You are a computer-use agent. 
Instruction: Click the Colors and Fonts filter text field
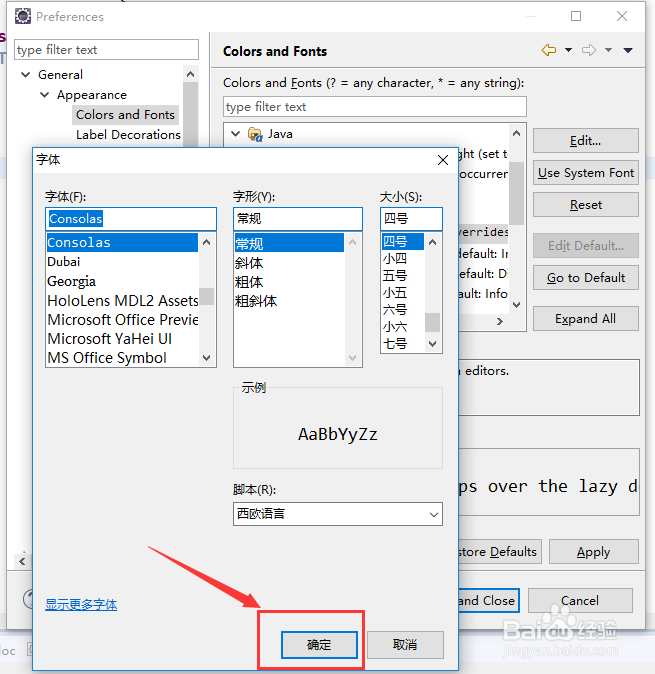tap(374, 107)
